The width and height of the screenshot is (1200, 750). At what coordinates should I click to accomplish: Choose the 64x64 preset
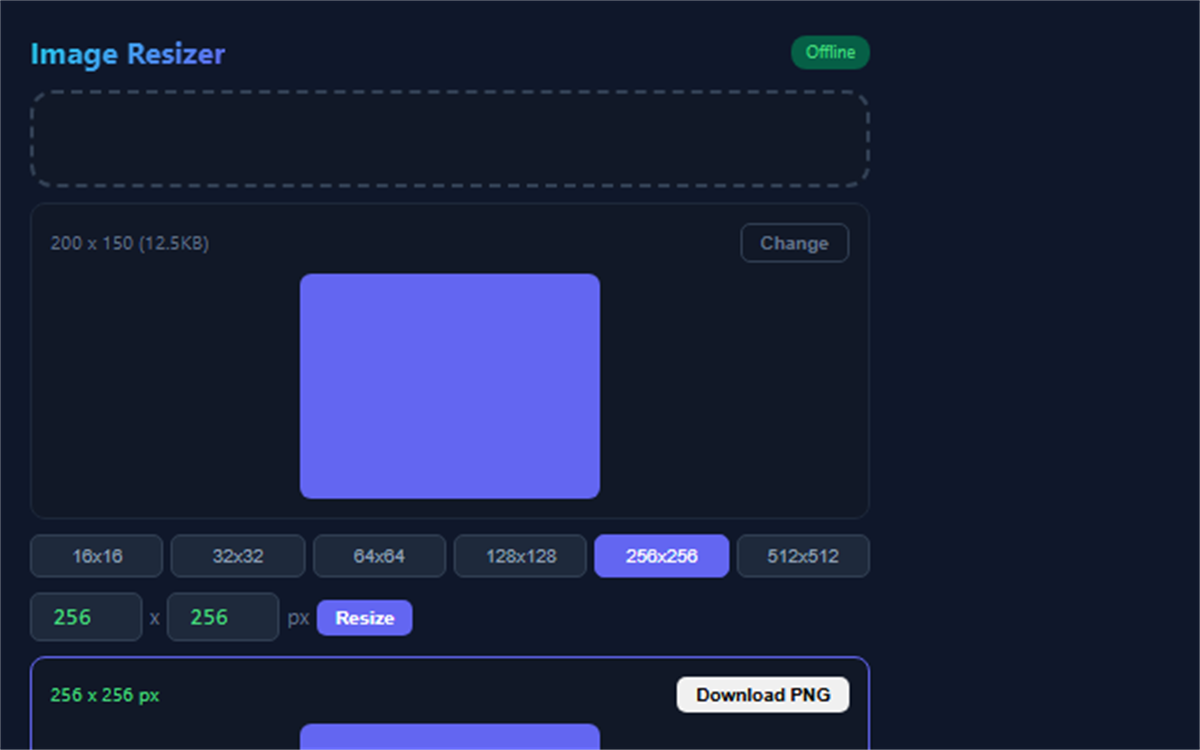point(379,556)
